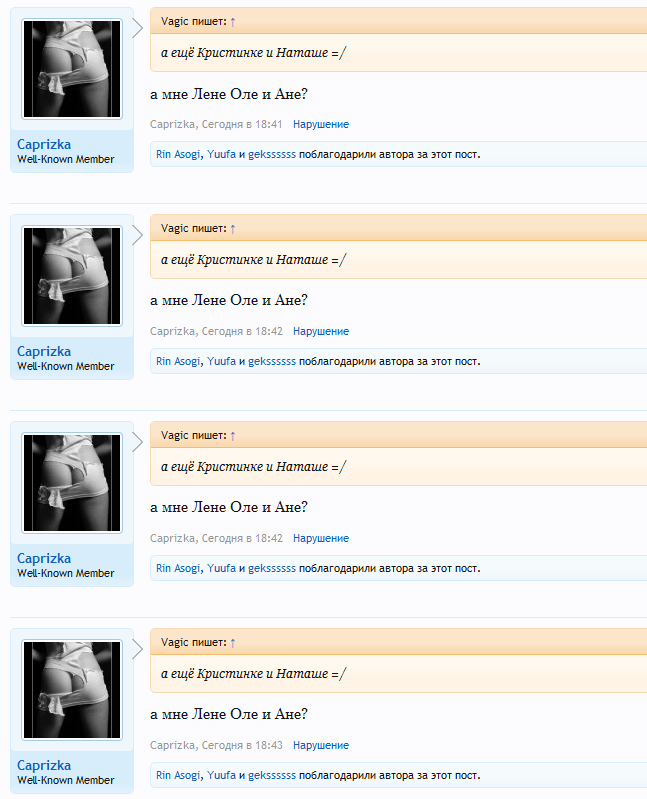Open Caprizka avatar in the first post

(x=72, y=69)
